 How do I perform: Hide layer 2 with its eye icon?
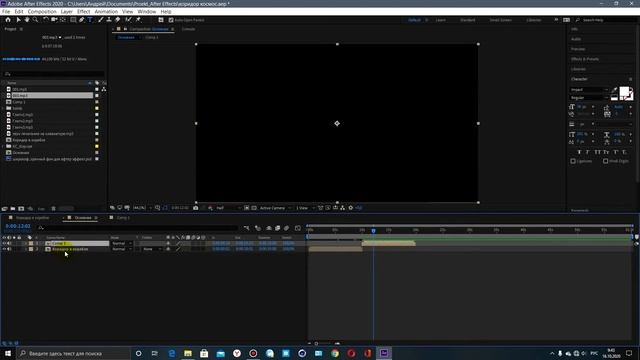[x=4, y=249]
